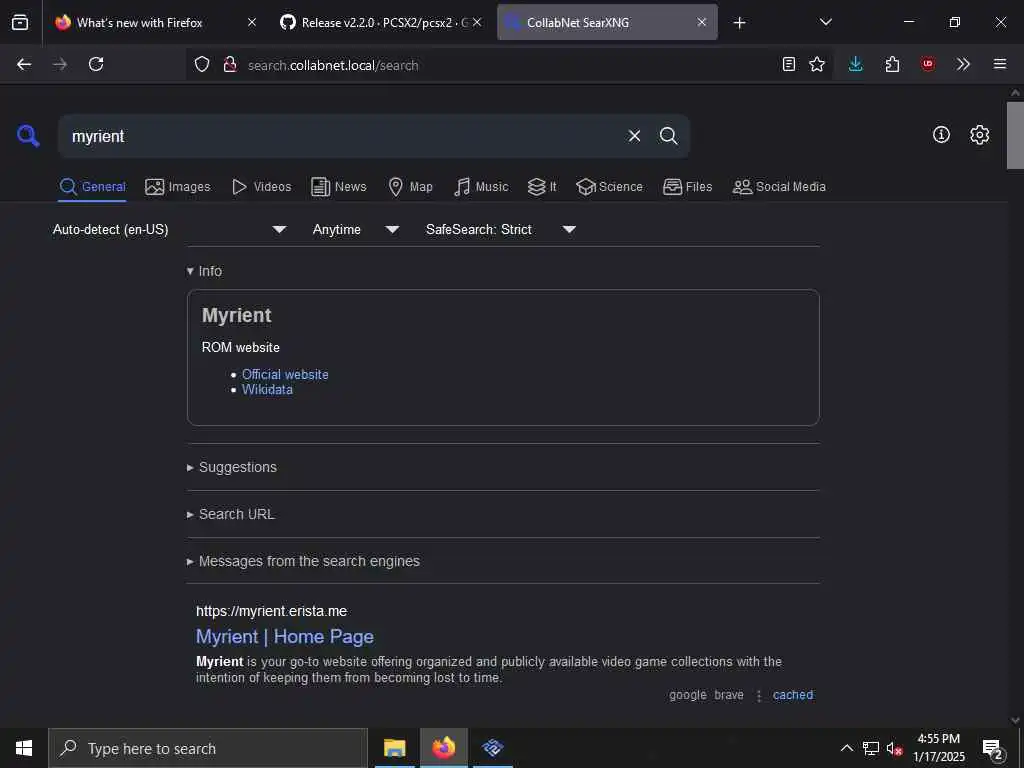Image resolution: width=1024 pixels, height=768 pixels.
Task: Switch to the Map category
Action: (411, 187)
